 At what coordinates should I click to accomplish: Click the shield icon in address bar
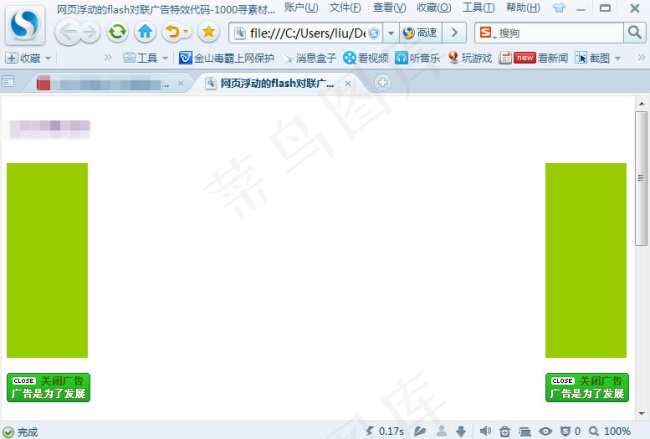(374, 33)
